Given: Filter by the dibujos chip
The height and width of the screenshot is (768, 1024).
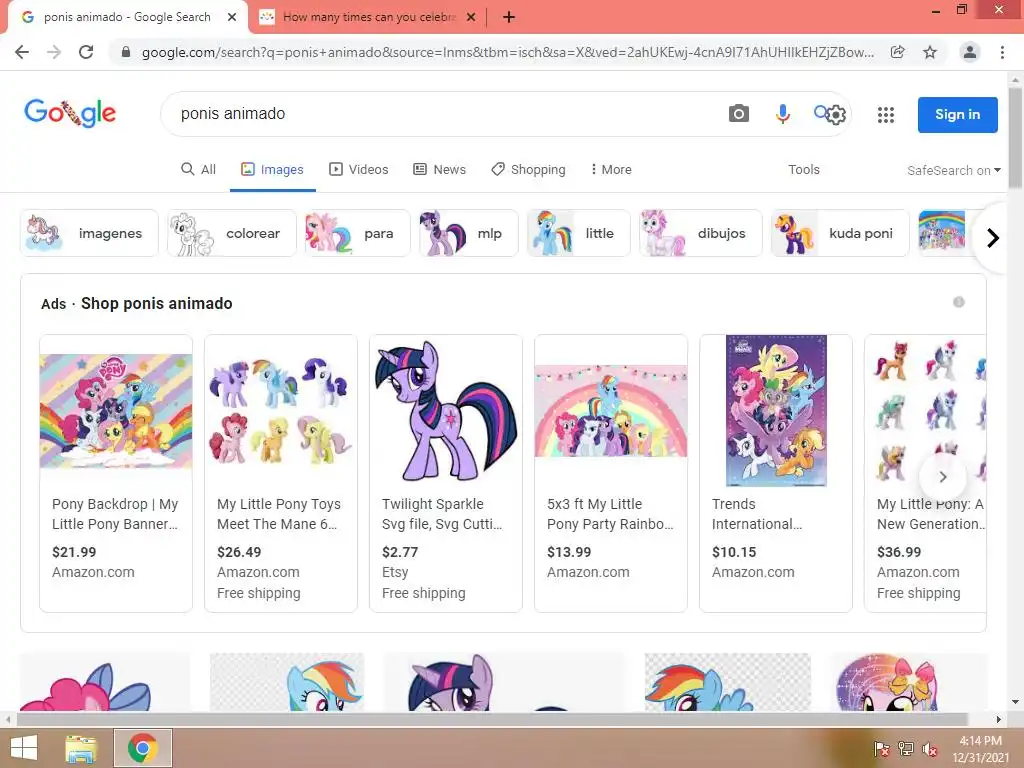Looking at the screenshot, I should 701,233.
